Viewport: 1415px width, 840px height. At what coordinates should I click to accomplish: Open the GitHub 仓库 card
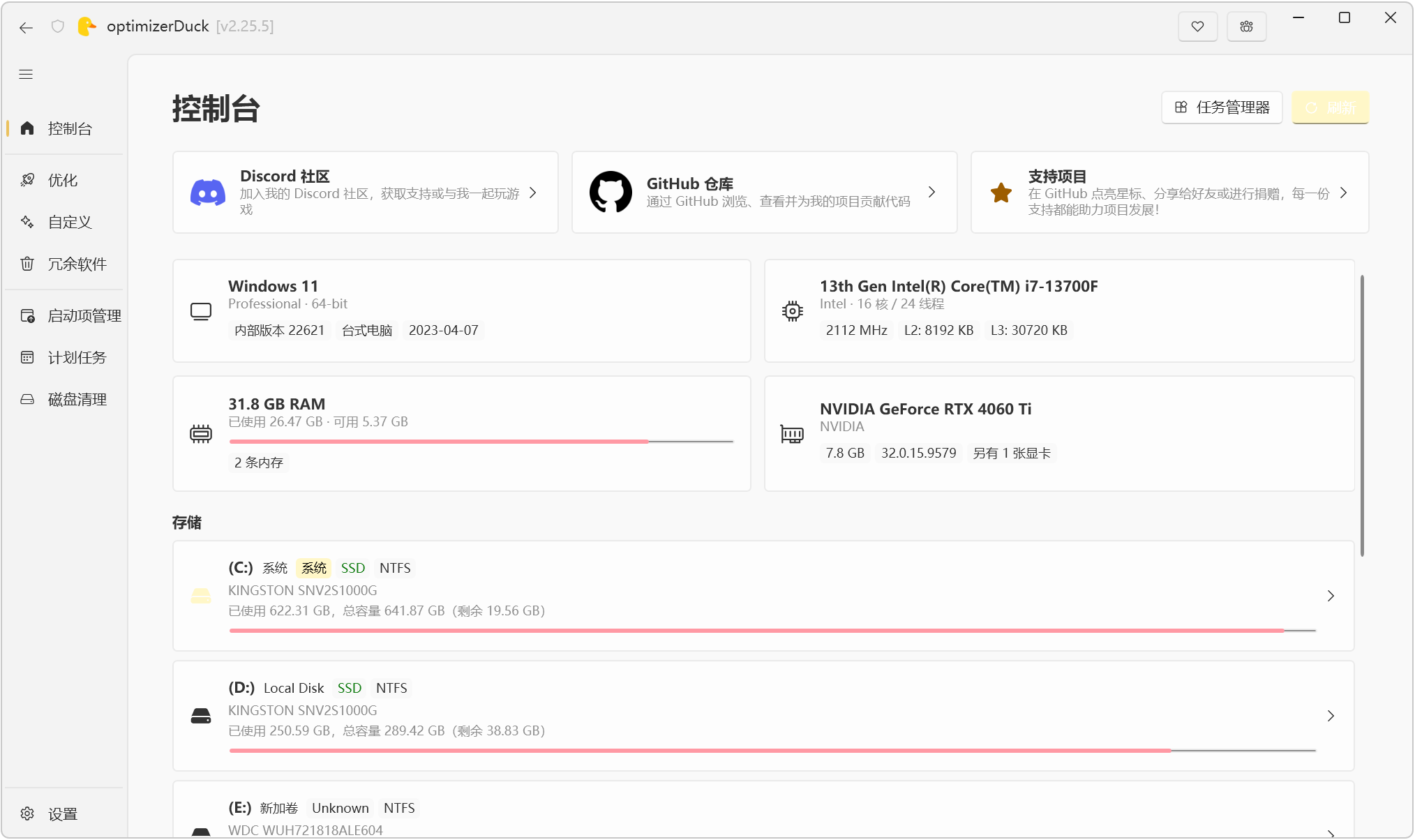click(765, 193)
